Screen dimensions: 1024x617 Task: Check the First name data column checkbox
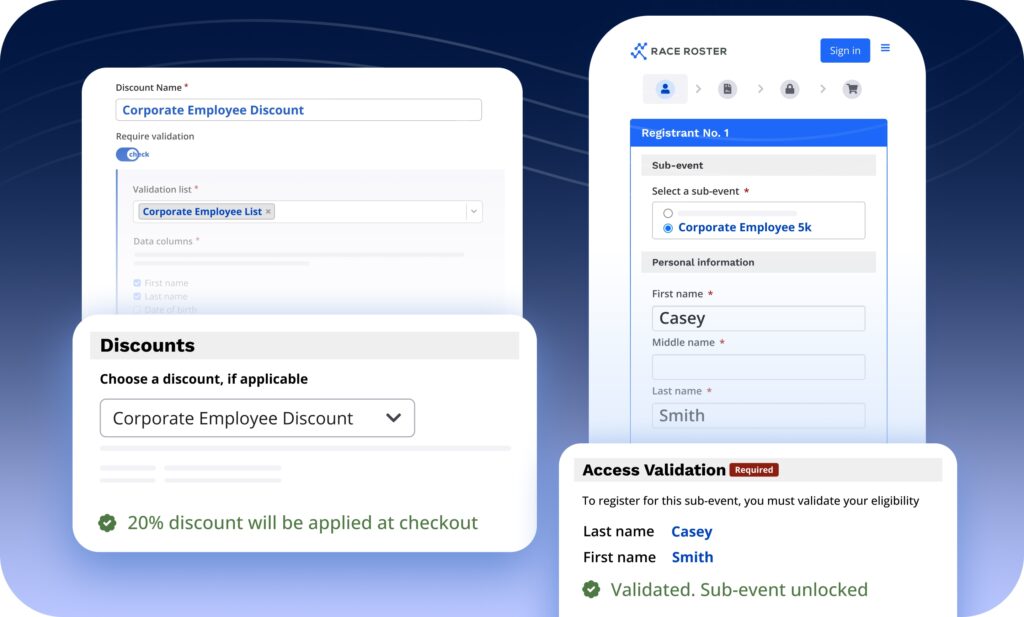pos(137,283)
